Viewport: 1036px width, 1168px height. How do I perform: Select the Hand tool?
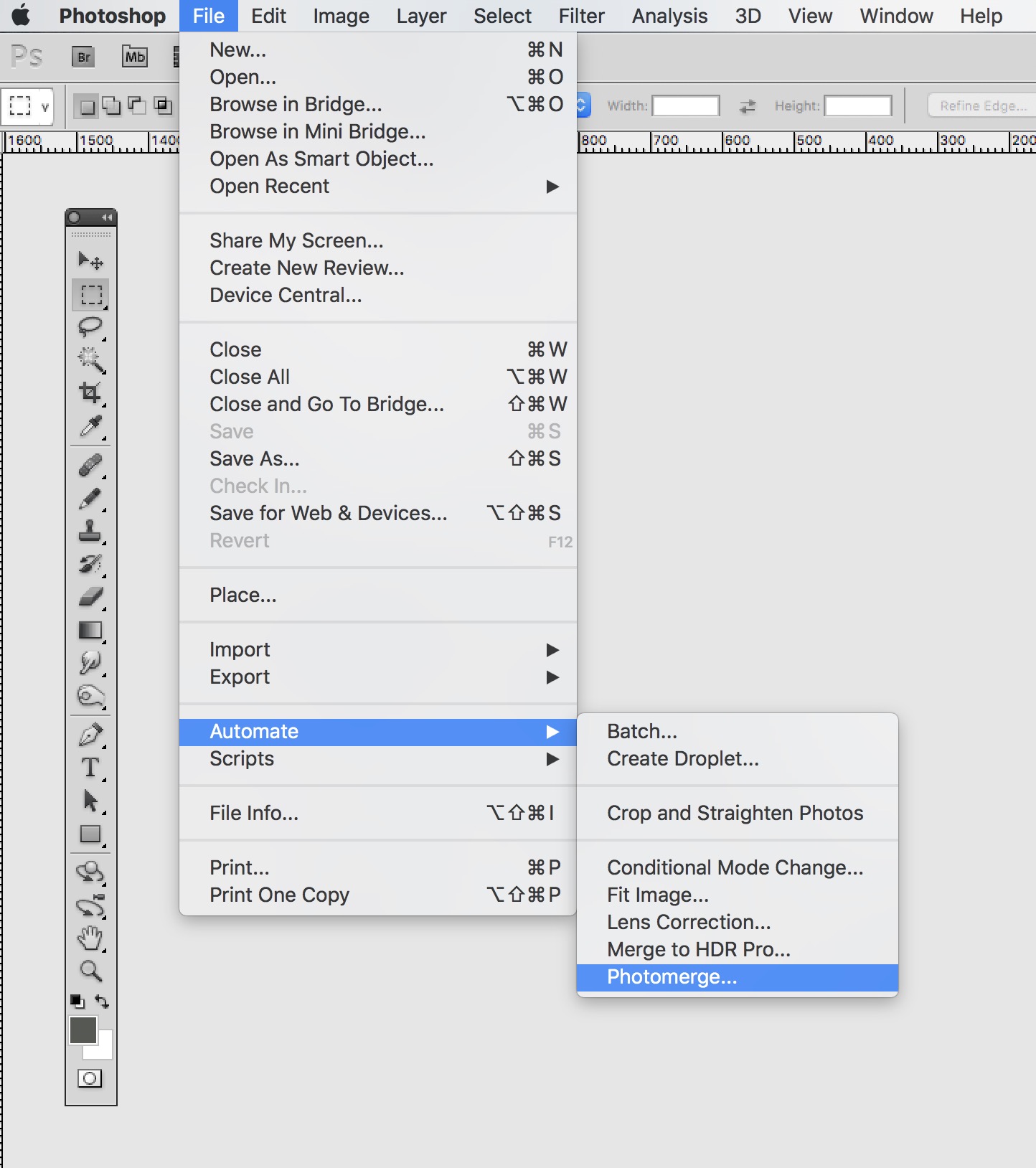[90, 937]
